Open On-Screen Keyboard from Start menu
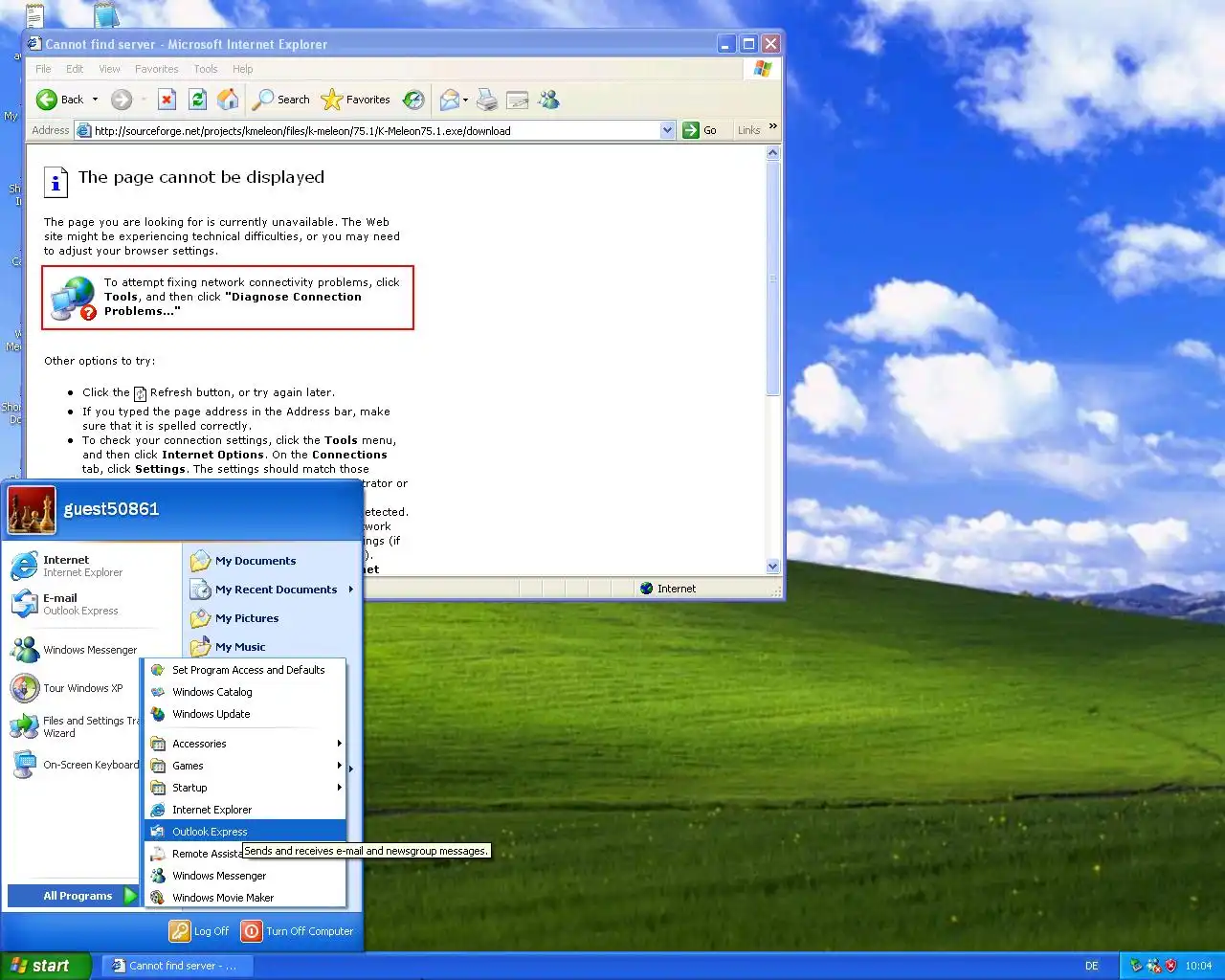 click(75, 765)
